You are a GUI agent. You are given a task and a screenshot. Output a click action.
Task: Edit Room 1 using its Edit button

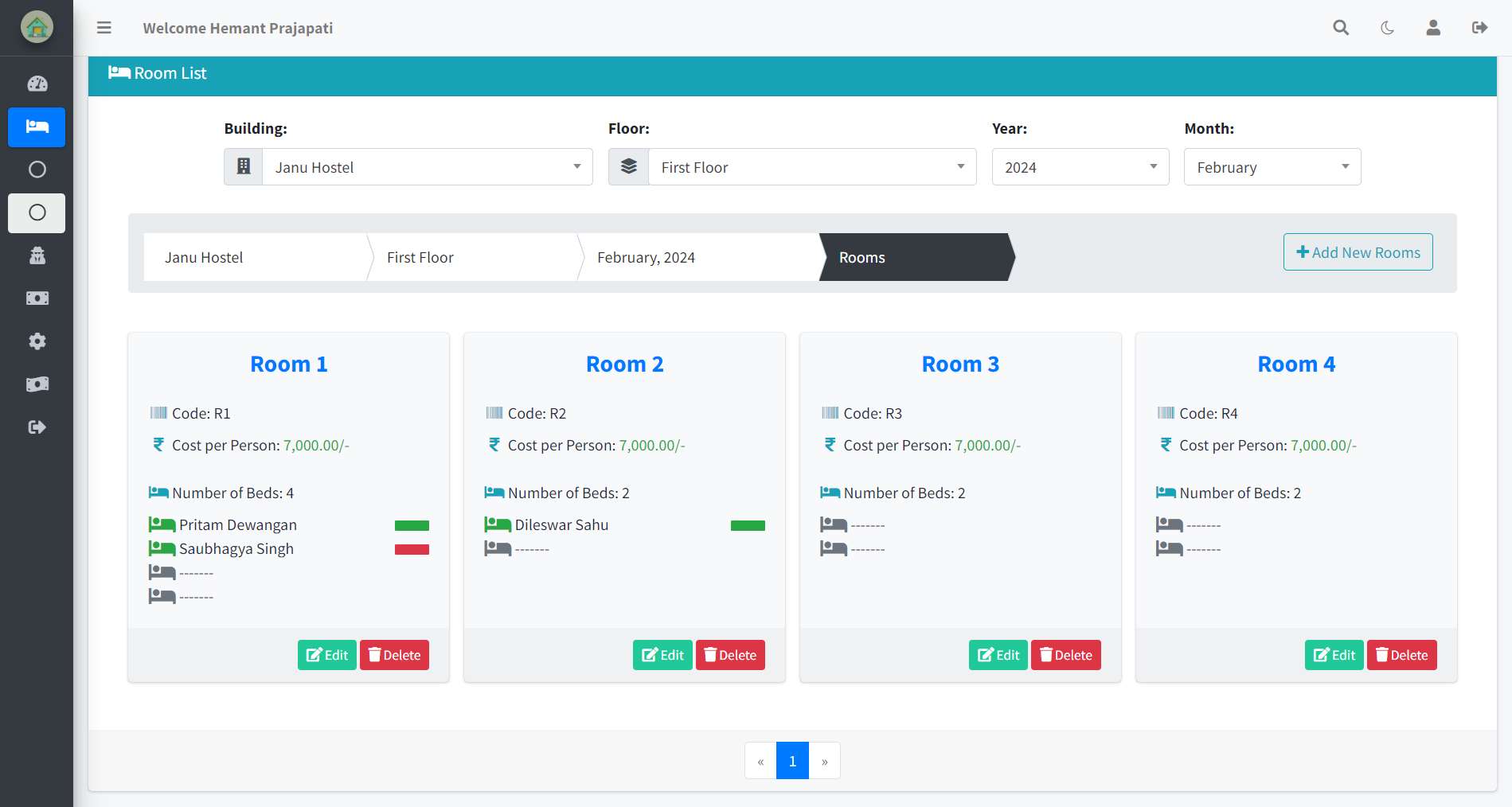pos(326,654)
